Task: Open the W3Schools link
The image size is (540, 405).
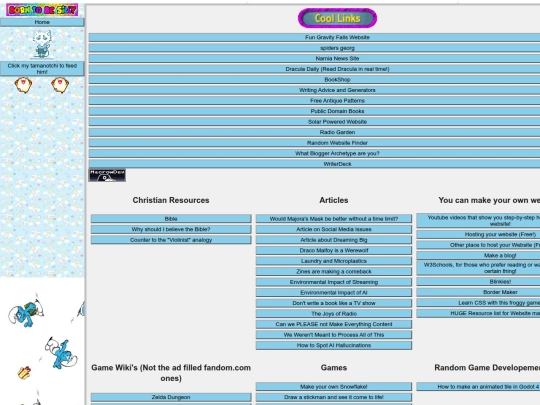Action: [478, 268]
